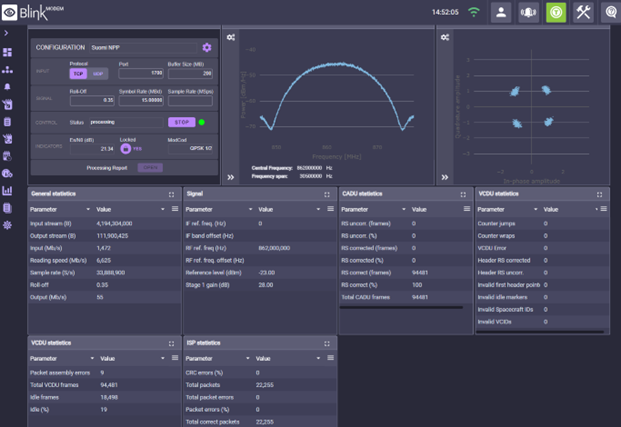Open Parameter column dropdown in Signal panel
The width and height of the screenshot is (621, 427).
pyautogui.click(x=250, y=209)
